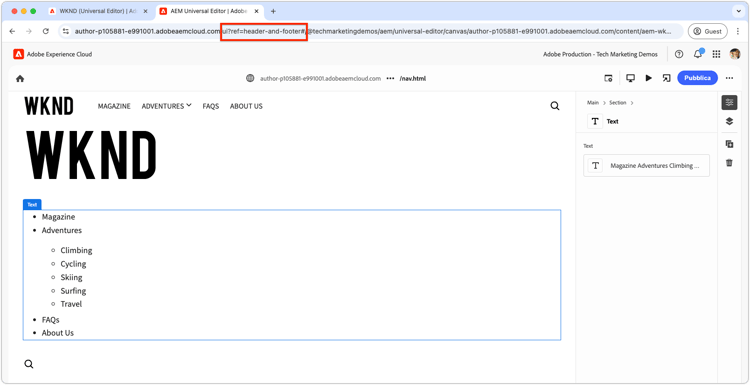
Task: Navigate to Main in the breadcrumb
Action: coord(593,103)
